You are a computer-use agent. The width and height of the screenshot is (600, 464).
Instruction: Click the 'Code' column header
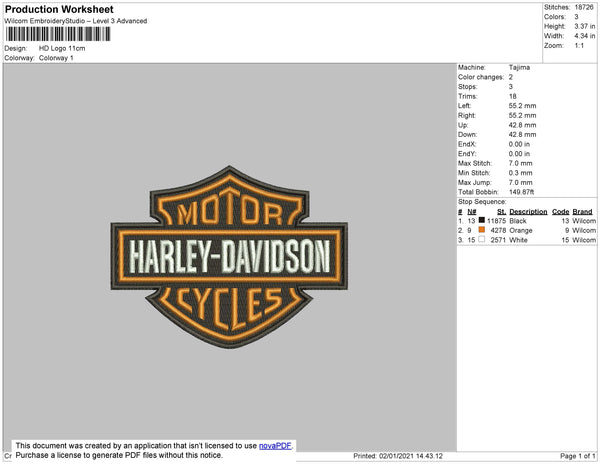click(x=561, y=212)
